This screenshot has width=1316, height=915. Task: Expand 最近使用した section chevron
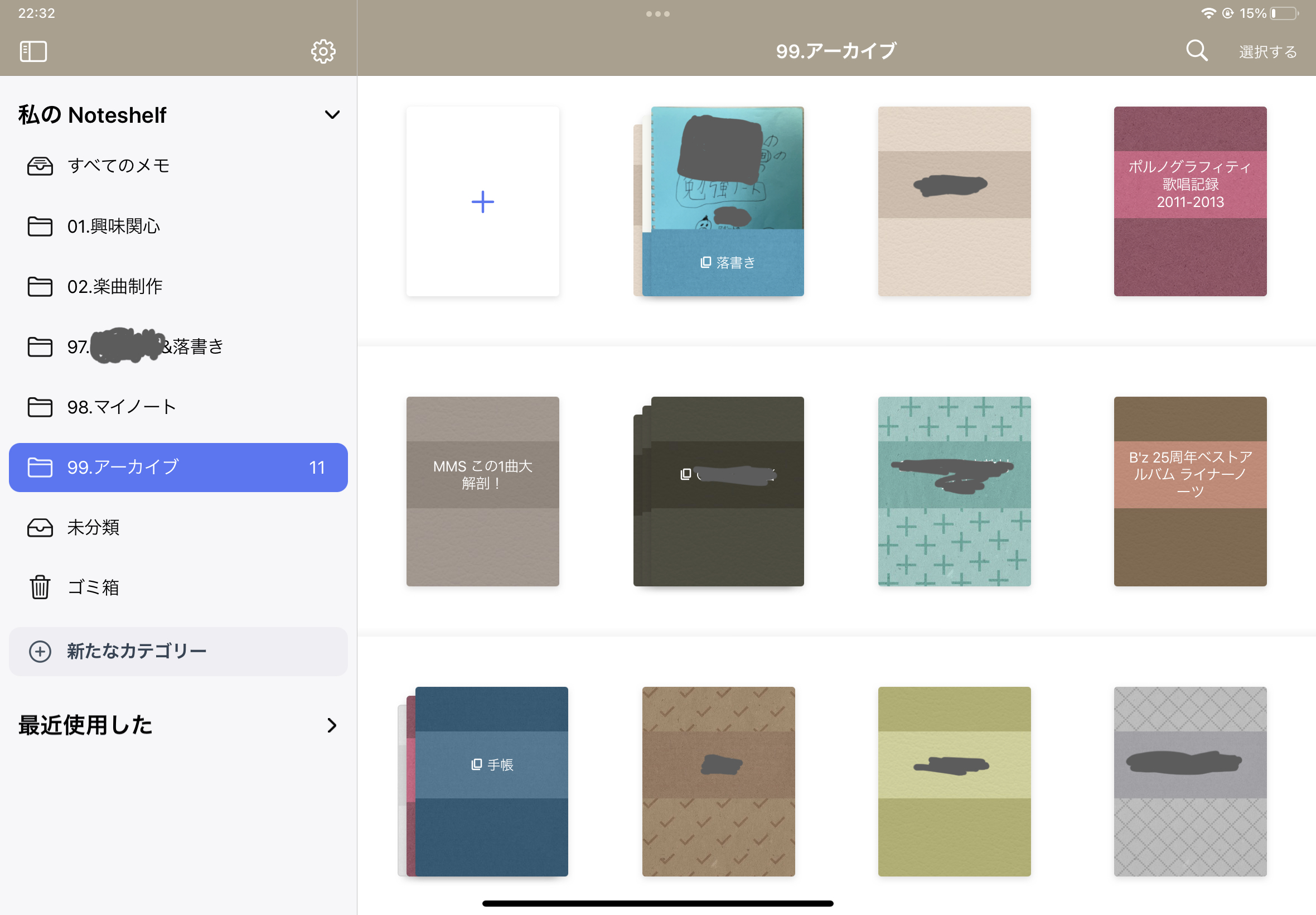(x=332, y=725)
